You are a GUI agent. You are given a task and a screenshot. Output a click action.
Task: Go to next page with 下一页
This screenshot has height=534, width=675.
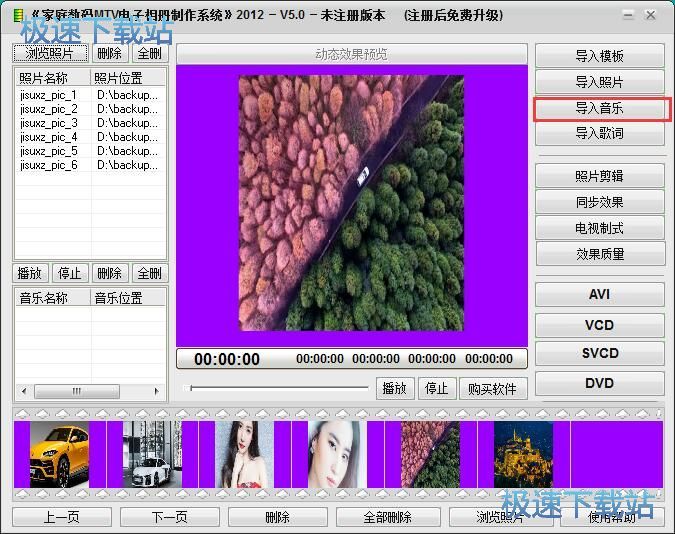[169, 517]
